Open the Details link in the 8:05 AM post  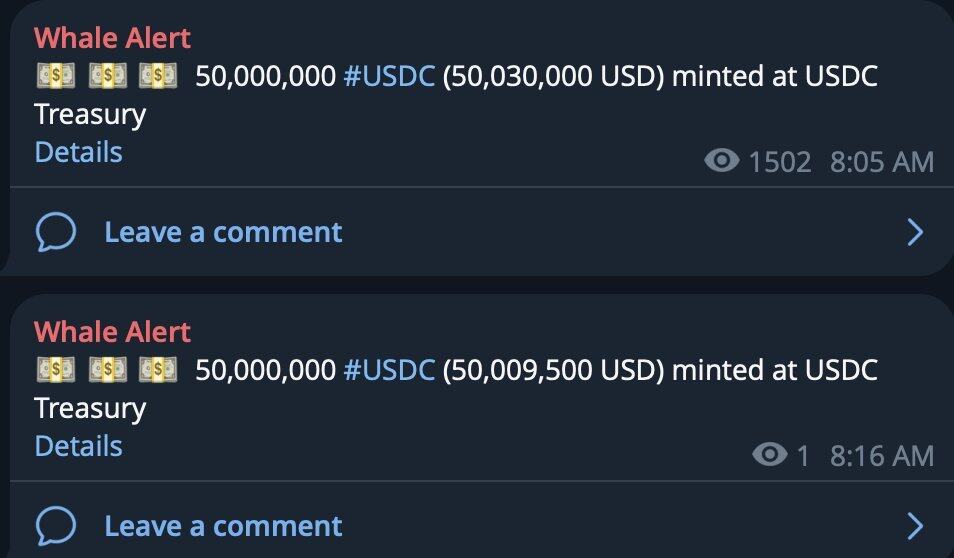click(78, 152)
